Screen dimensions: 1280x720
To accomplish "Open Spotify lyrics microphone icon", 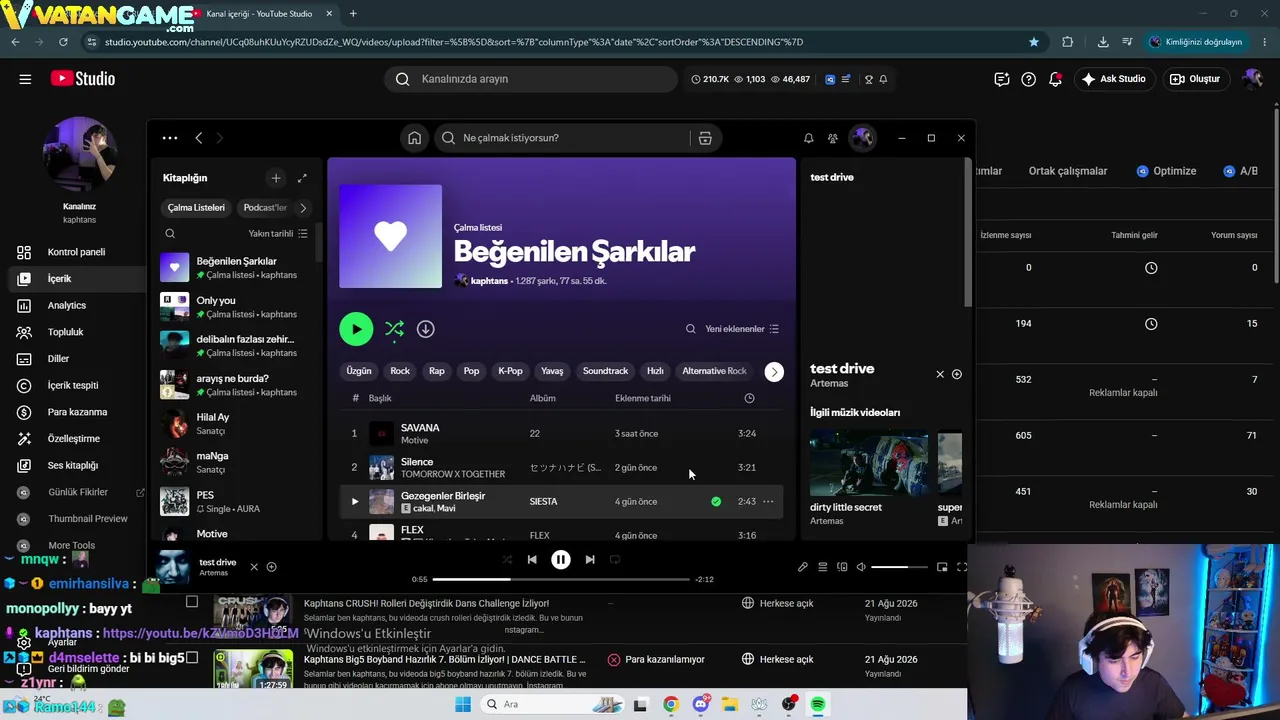I will coord(802,567).
